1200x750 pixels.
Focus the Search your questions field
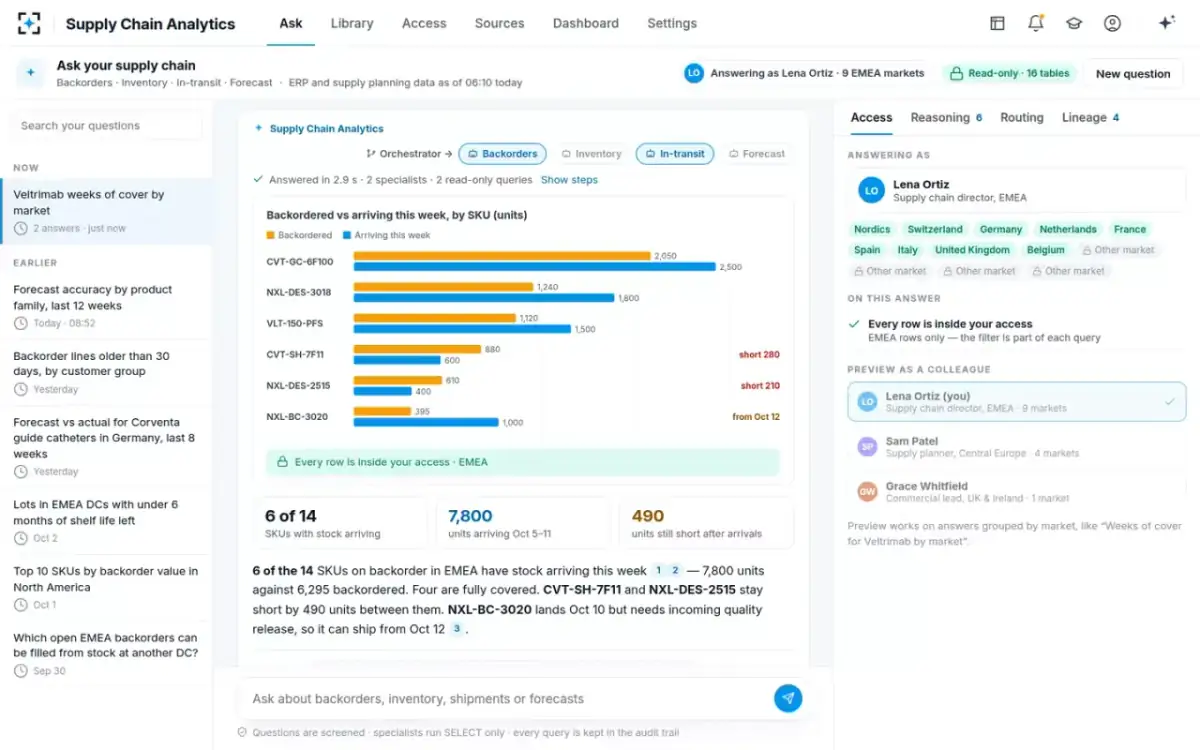(106, 126)
